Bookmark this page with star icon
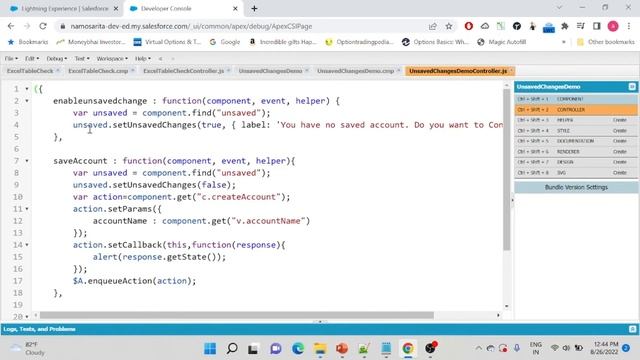Screen dimensions: 640x360 tap(449, 26)
